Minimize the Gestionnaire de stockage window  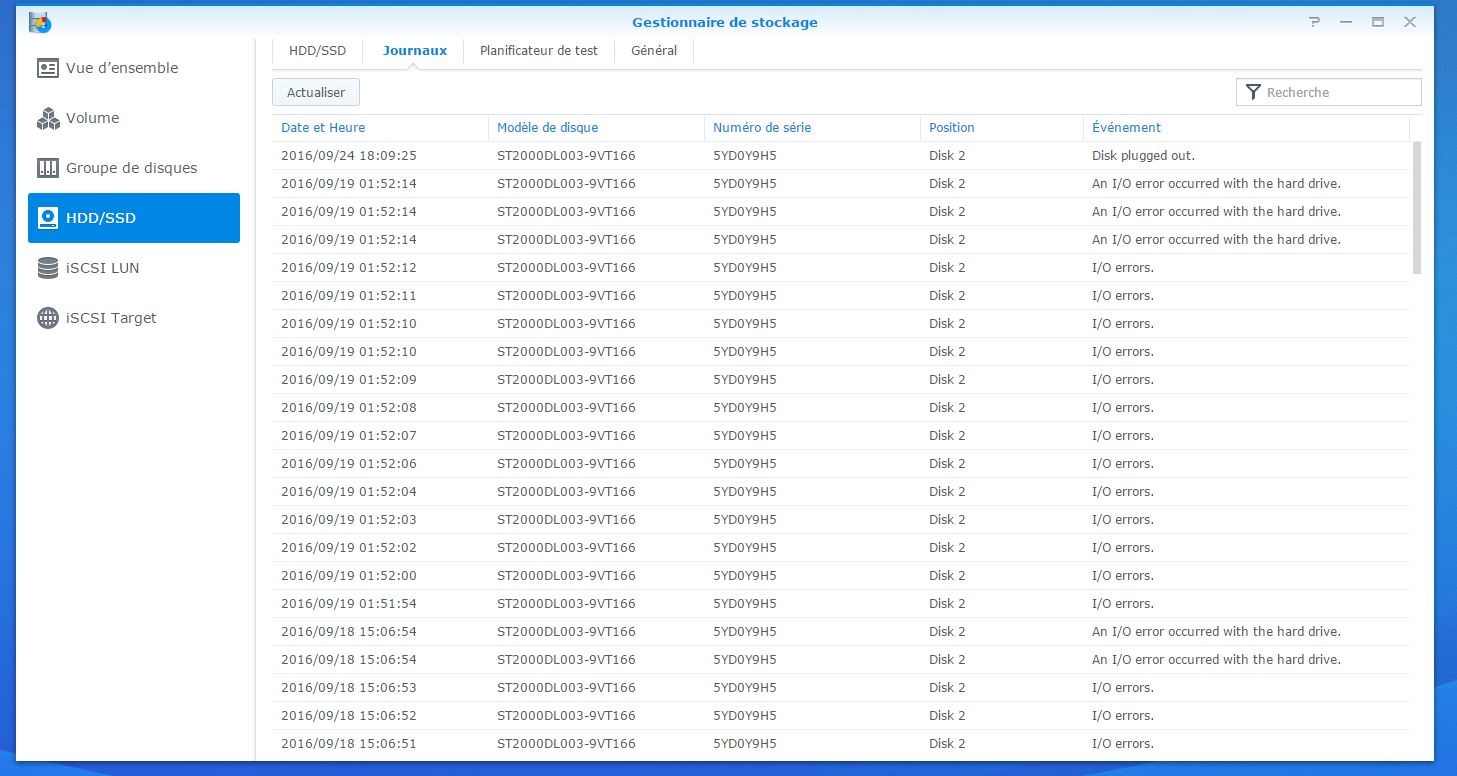(1346, 22)
